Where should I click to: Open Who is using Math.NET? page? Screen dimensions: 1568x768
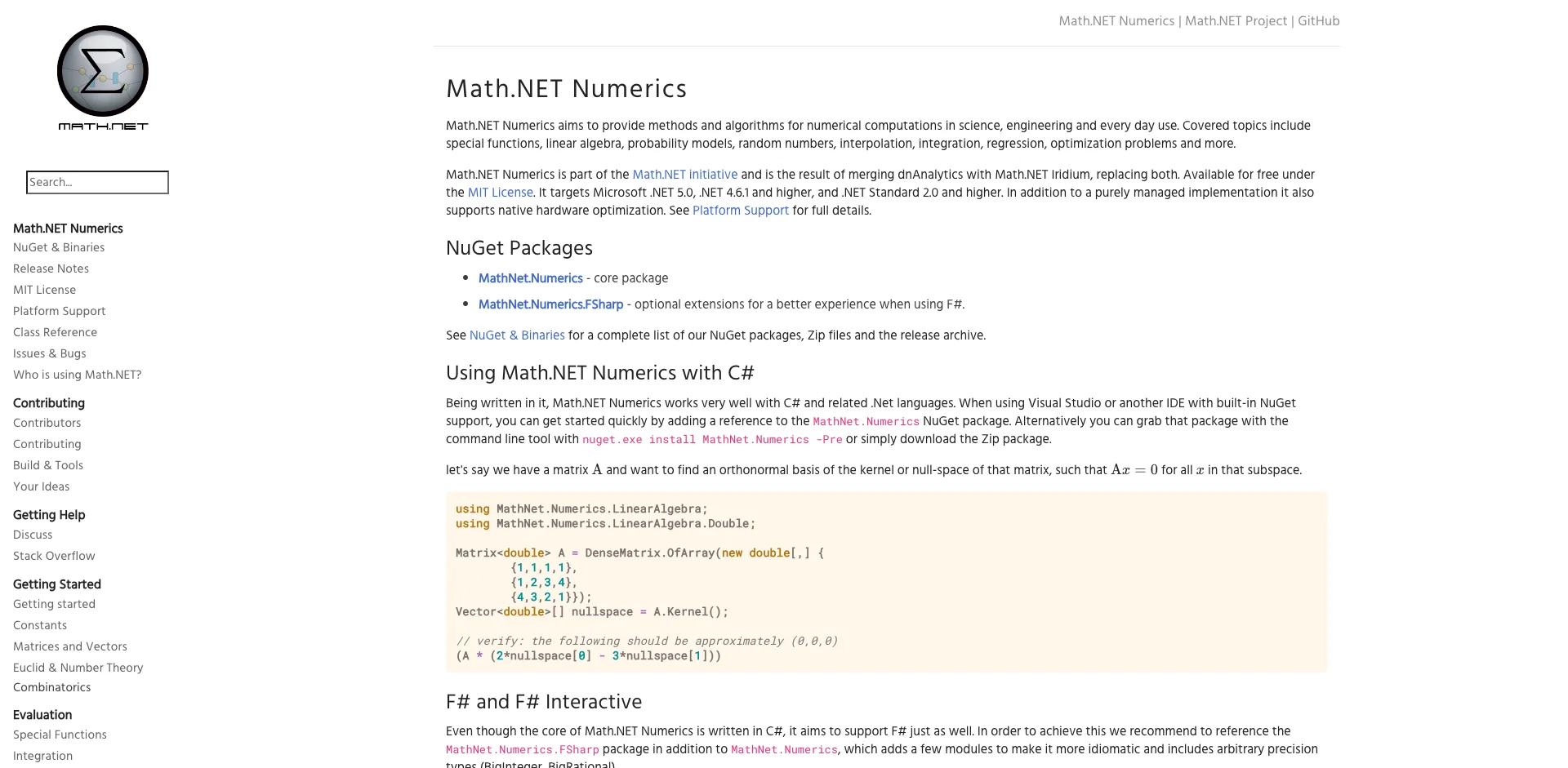coord(77,375)
